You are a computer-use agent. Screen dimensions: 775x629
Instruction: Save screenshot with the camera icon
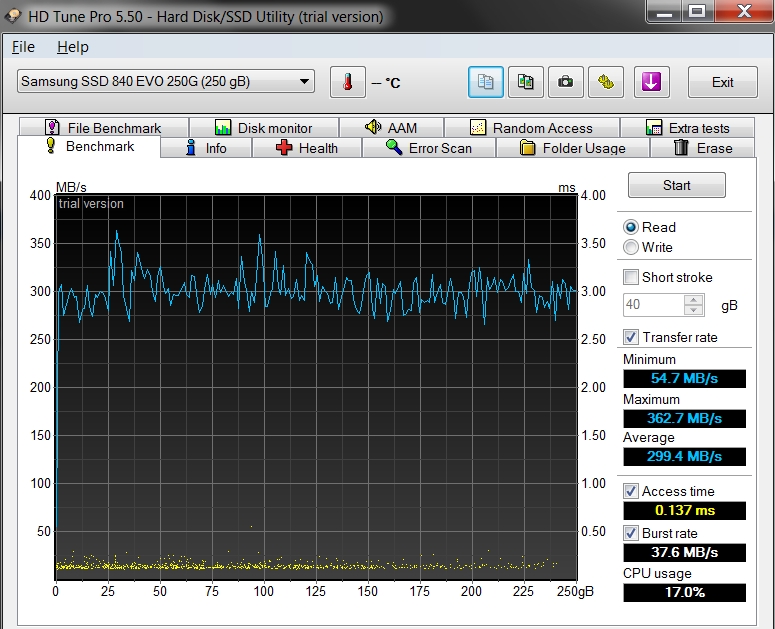tap(565, 82)
